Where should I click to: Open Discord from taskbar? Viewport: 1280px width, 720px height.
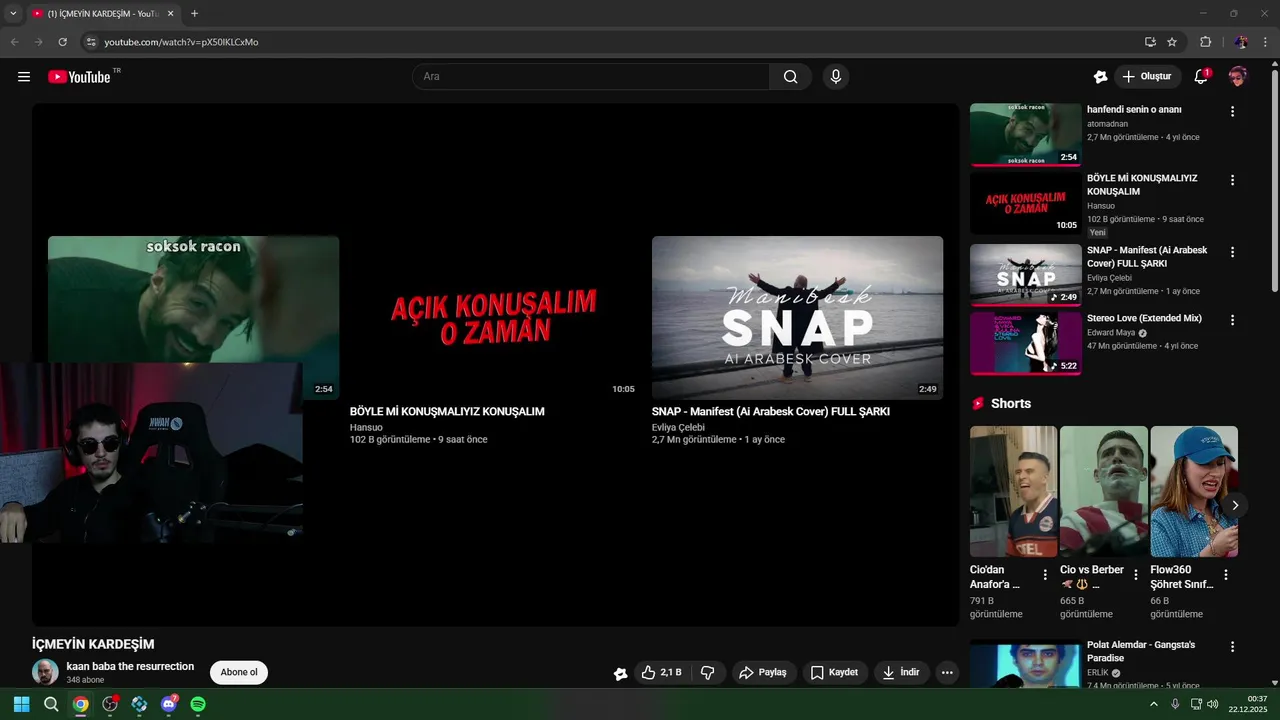click(x=169, y=704)
